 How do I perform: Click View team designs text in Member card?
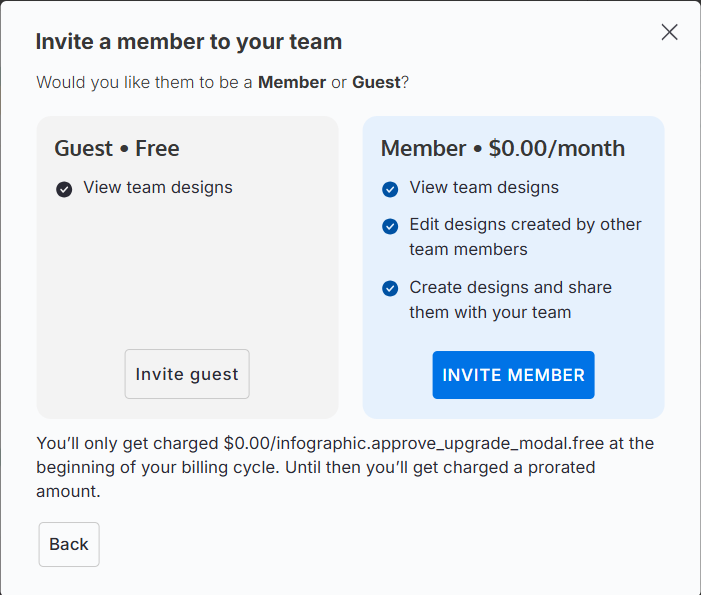point(484,187)
